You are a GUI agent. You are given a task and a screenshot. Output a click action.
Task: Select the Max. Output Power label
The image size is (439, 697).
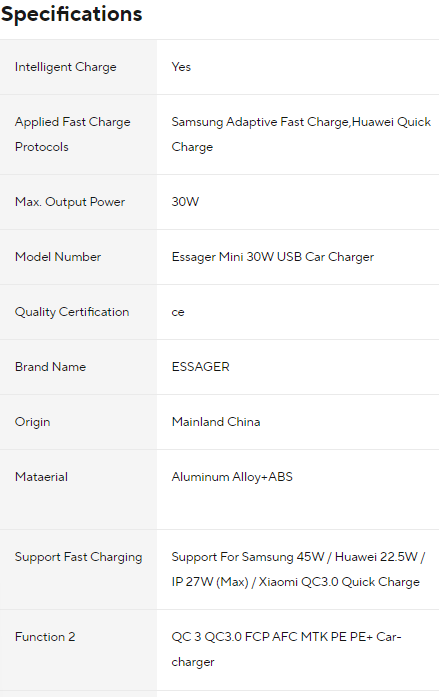point(70,202)
